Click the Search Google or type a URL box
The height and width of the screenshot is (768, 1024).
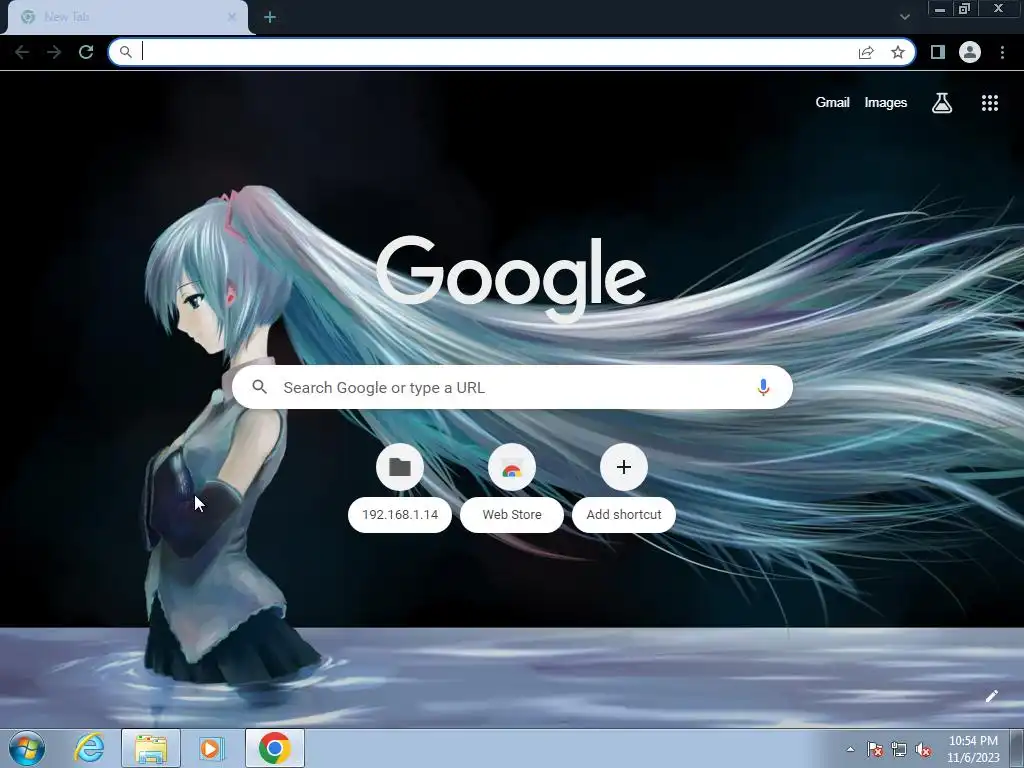click(x=512, y=387)
